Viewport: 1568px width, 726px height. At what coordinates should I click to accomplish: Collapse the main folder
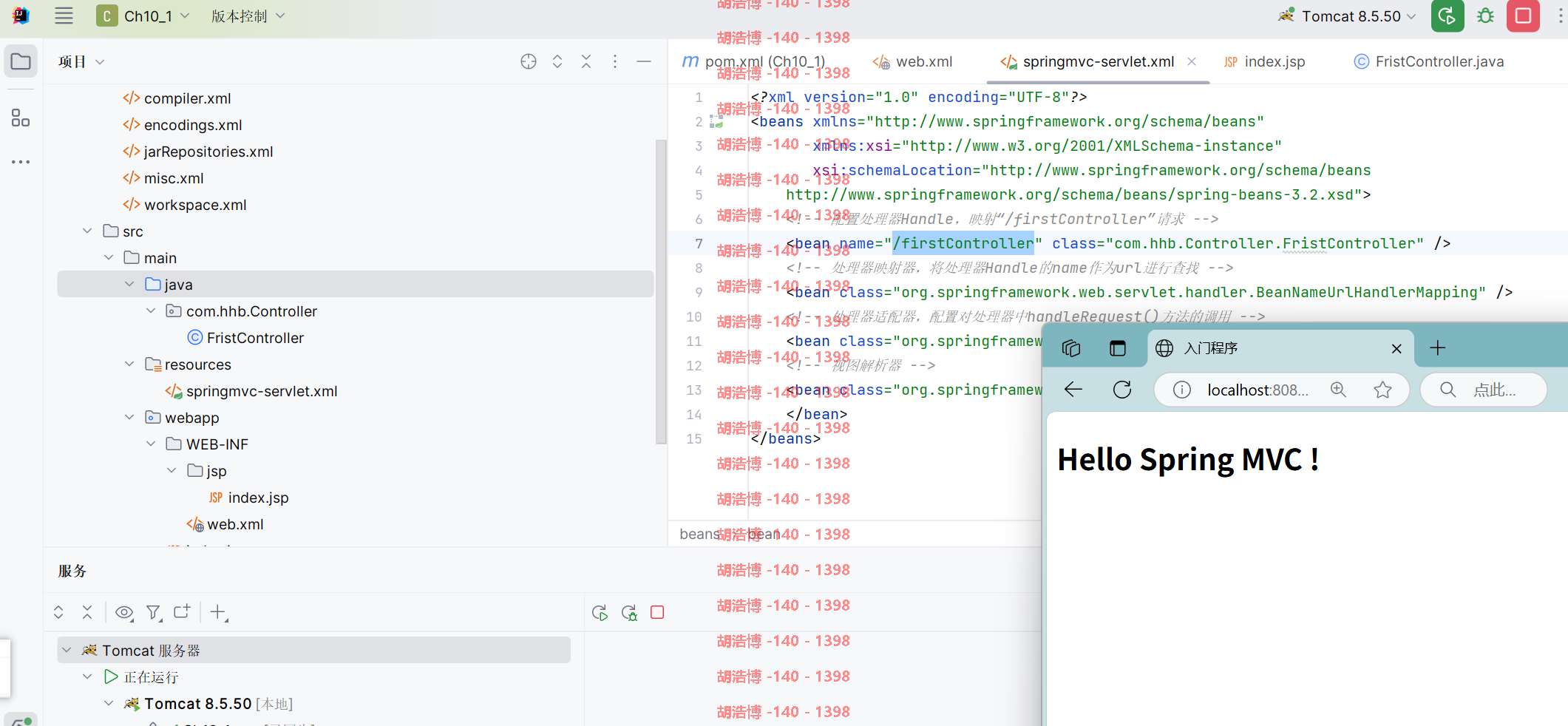[109, 258]
